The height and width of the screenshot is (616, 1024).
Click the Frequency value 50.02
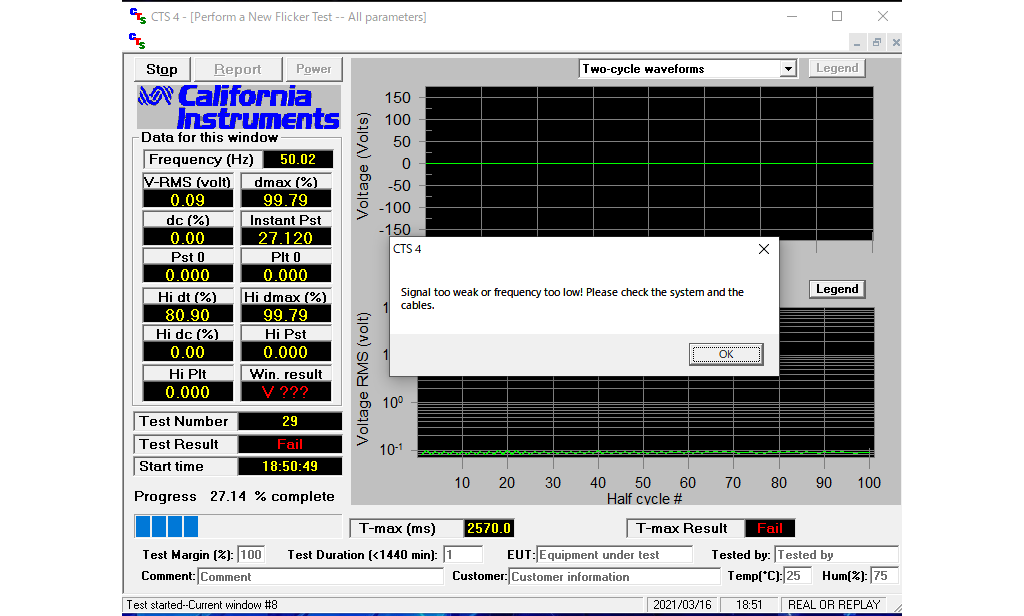click(x=298, y=159)
